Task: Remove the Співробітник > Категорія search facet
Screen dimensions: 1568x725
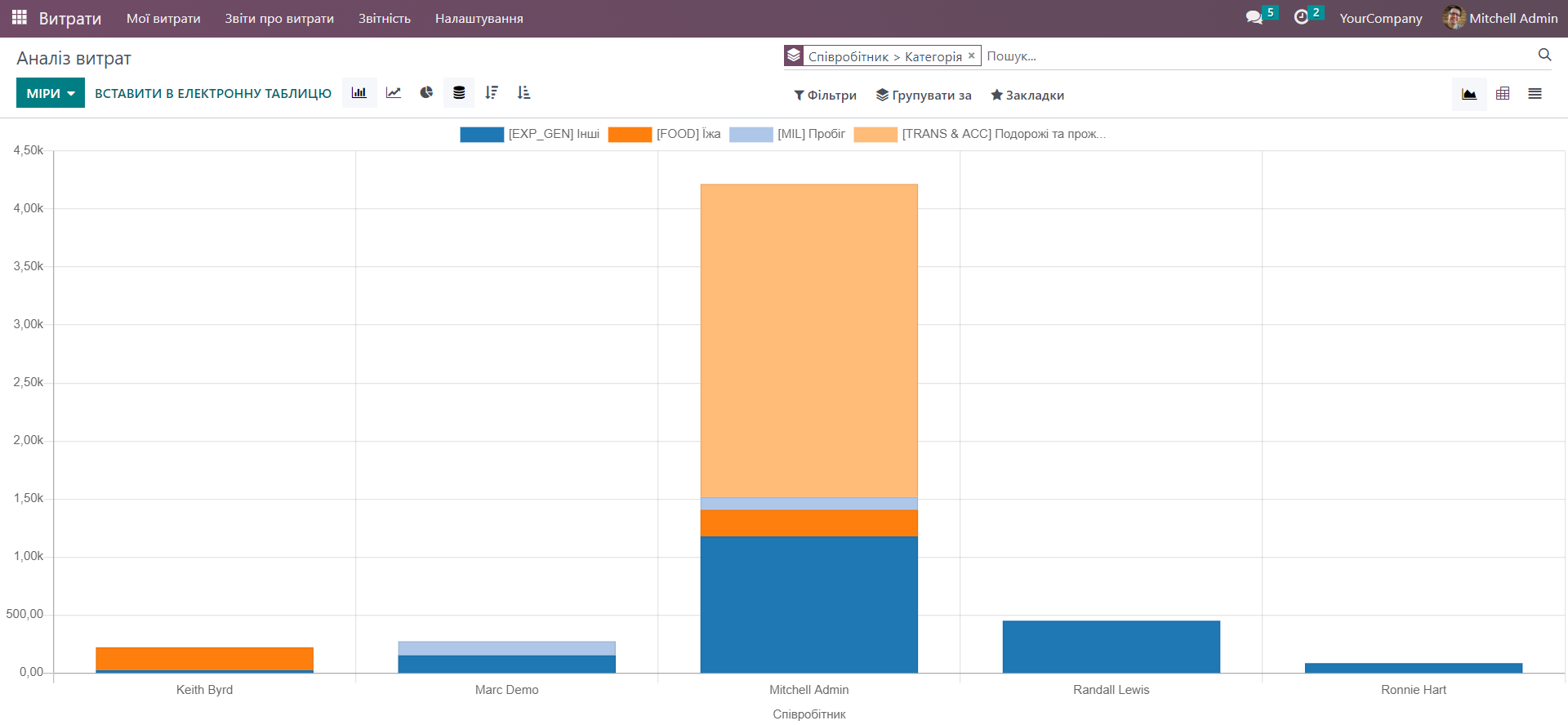Action: pyautogui.click(x=971, y=56)
